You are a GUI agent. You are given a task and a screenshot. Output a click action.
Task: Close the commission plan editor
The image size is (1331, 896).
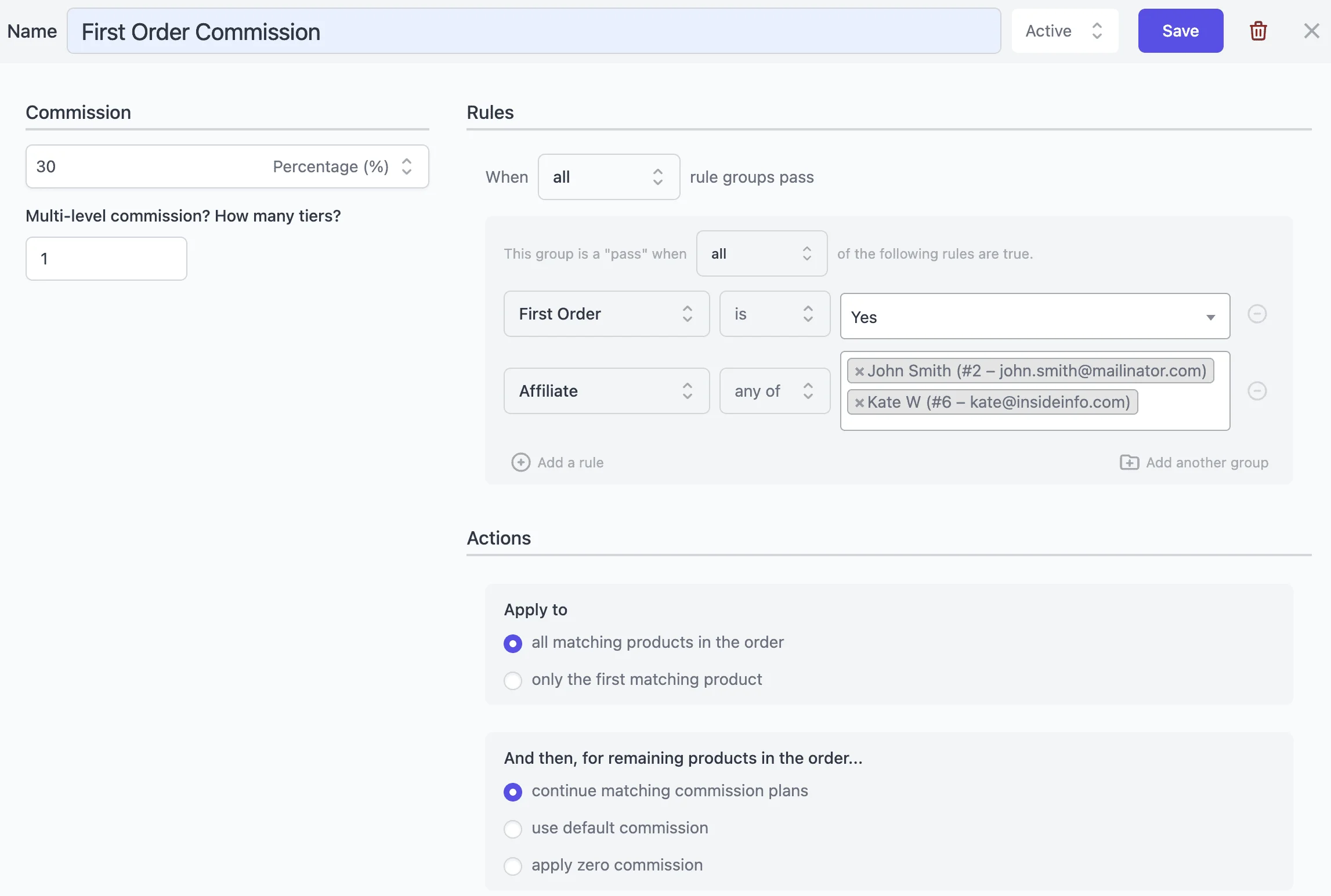1311,31
